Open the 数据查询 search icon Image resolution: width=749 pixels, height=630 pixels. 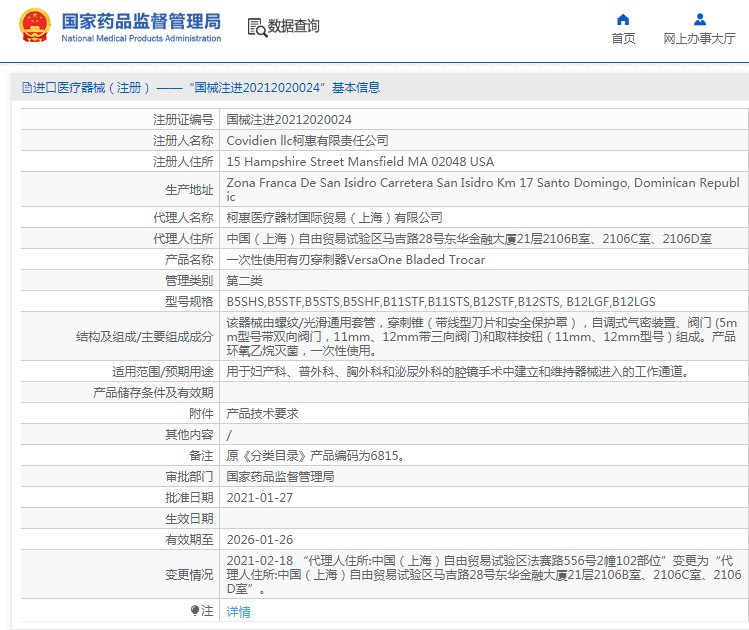coord(257,27)
